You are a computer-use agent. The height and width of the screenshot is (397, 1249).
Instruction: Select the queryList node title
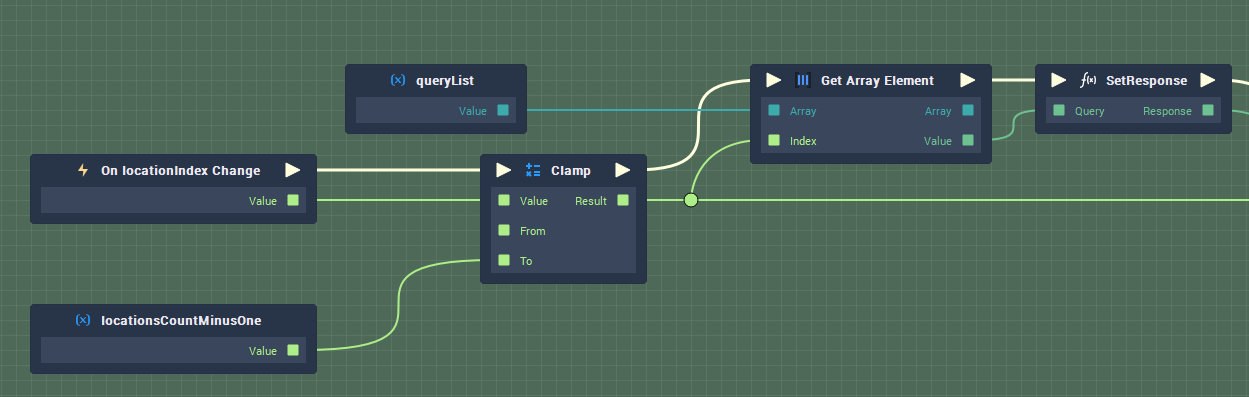pyautogui.click(x=445, y=81)
